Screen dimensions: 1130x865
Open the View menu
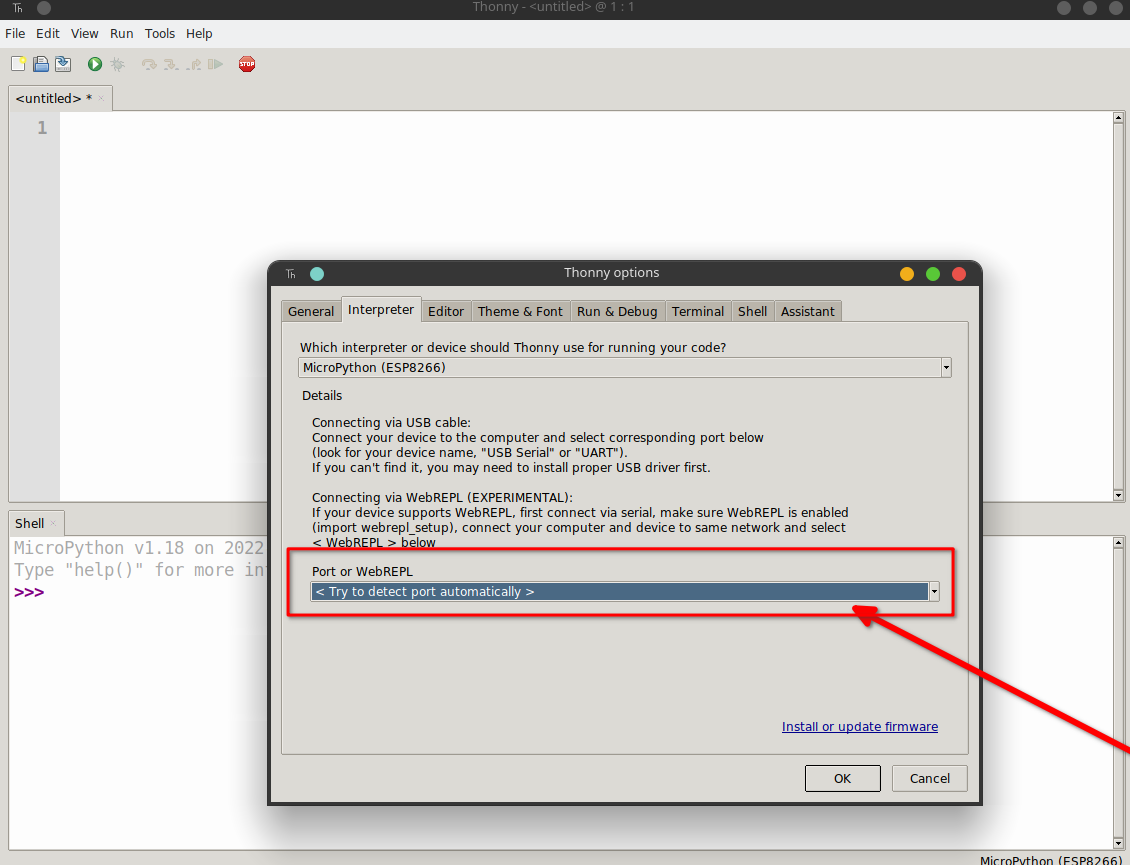[84, 34]
